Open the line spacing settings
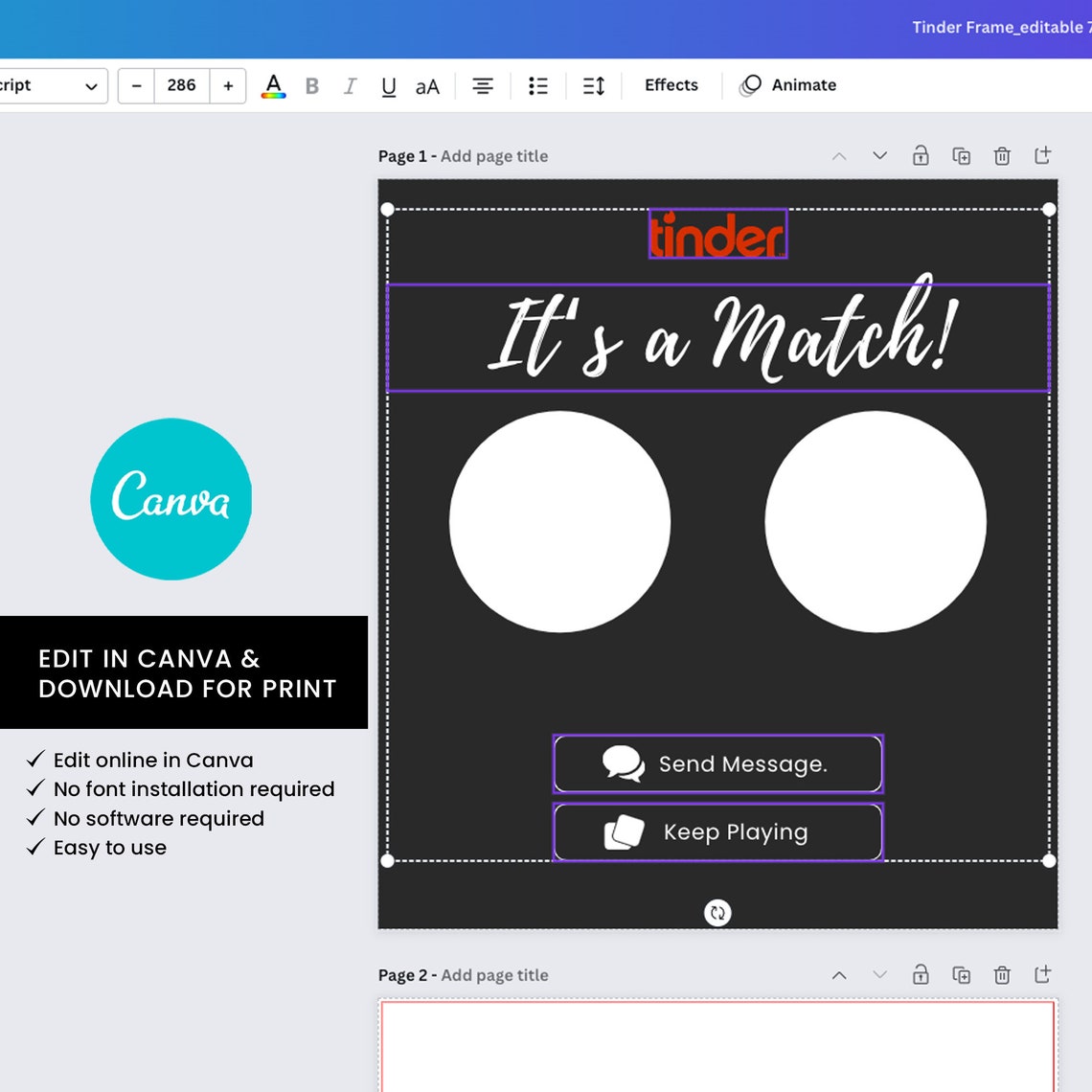The width and height of the screenshot is (1092, 1092). pos(593,85)
